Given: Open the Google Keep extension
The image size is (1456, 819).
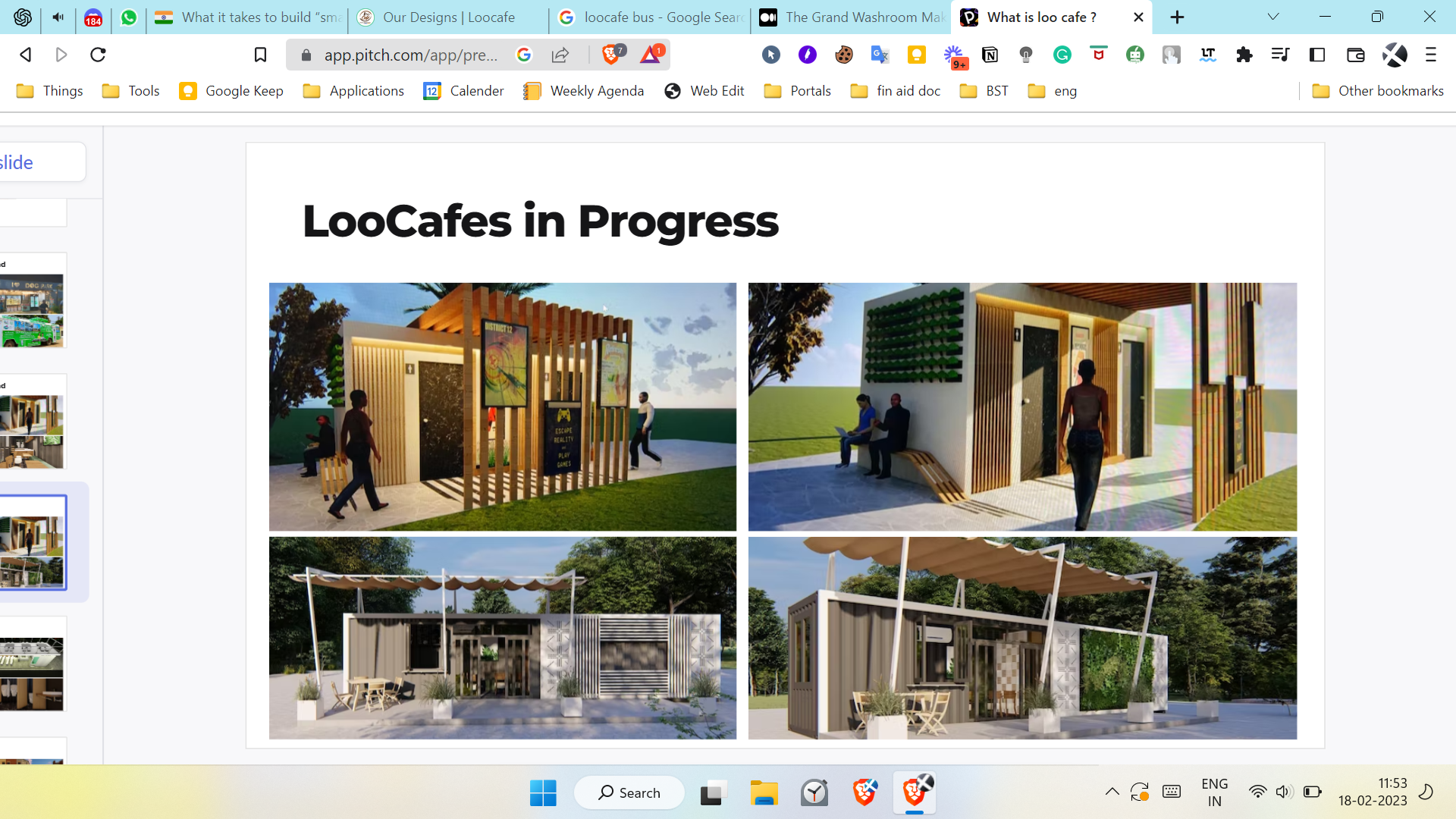Looking at the screenshot, I should click(917, 55).
